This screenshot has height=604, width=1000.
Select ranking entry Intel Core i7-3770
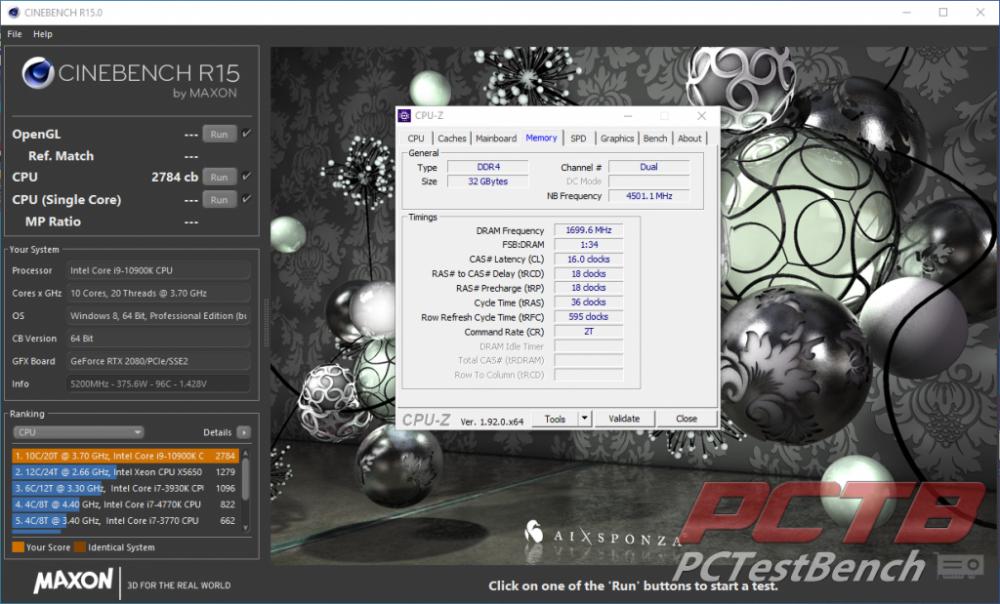125,520
